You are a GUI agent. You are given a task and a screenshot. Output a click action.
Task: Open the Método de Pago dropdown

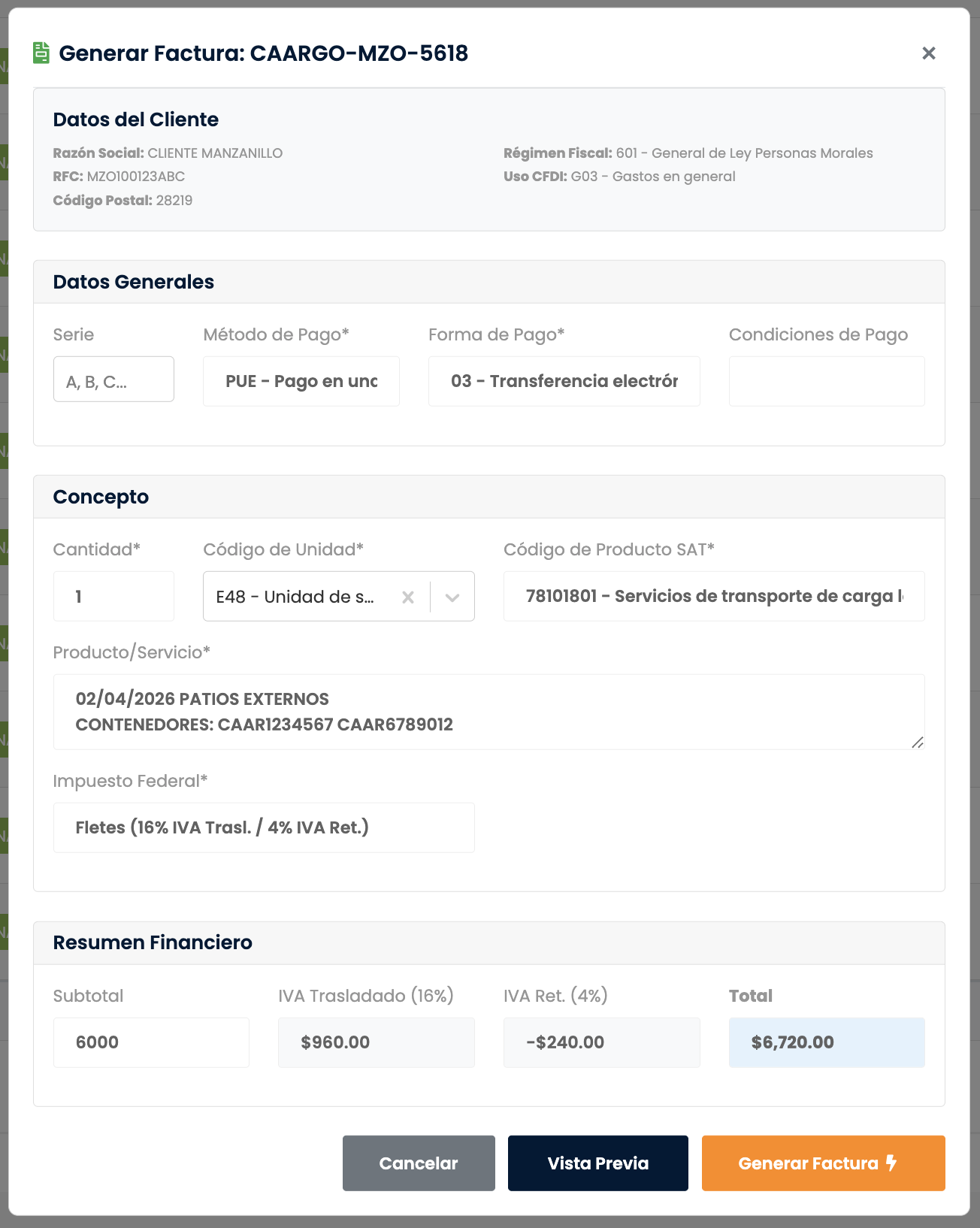301,381
